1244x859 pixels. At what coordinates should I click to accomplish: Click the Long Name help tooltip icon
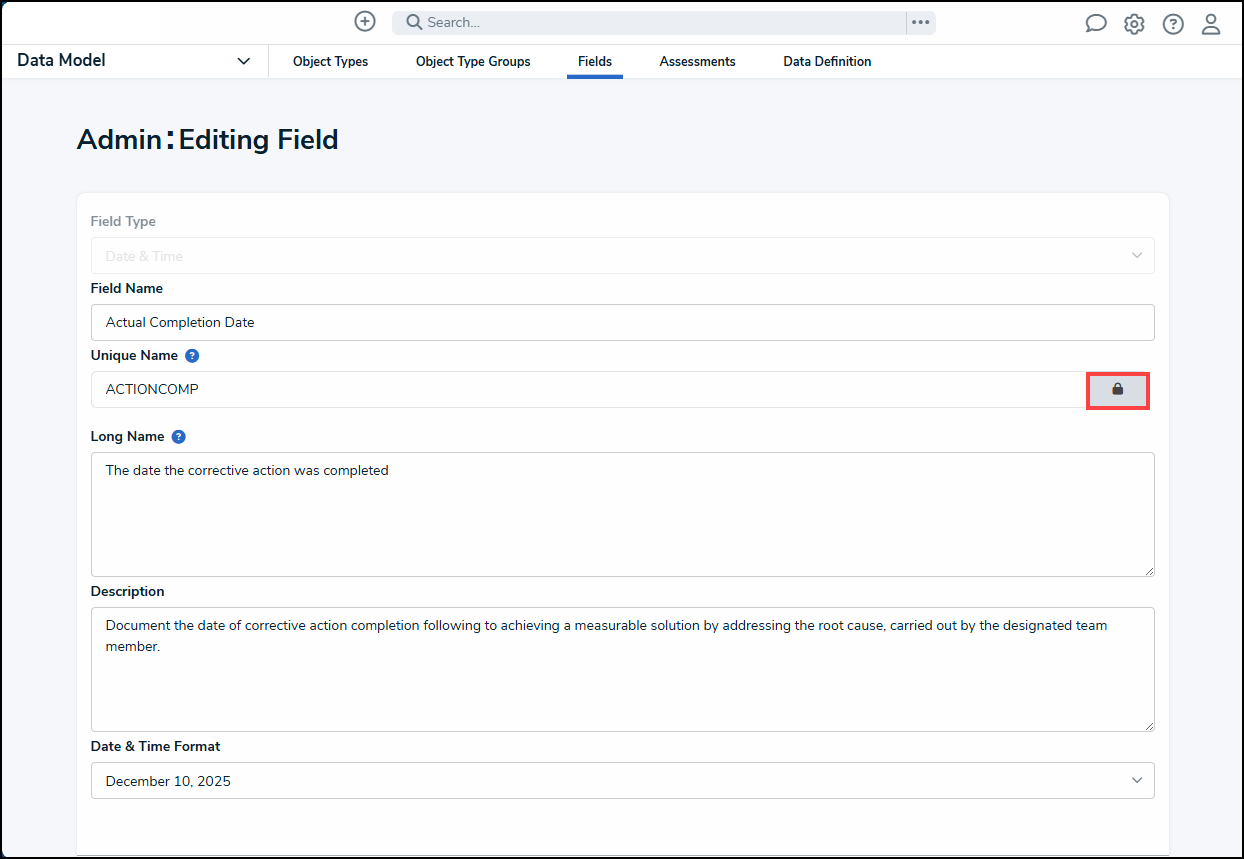pos(178,437)
